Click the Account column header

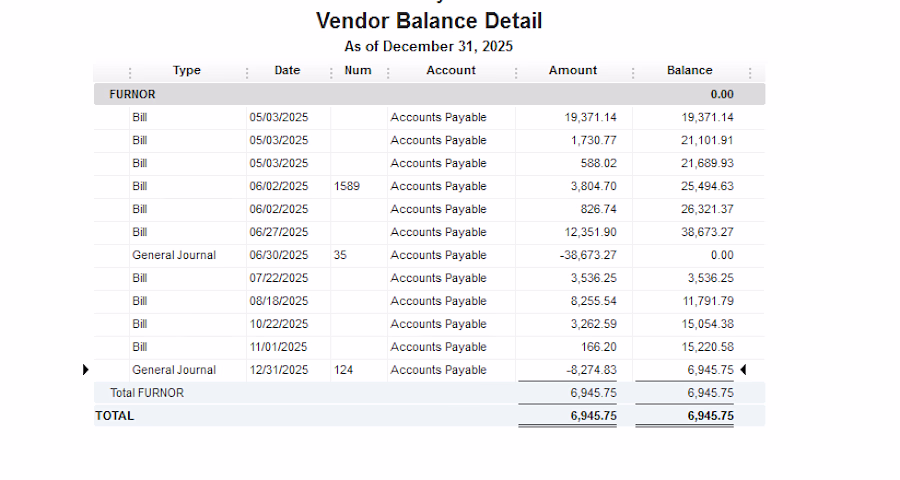click(451, 71)
